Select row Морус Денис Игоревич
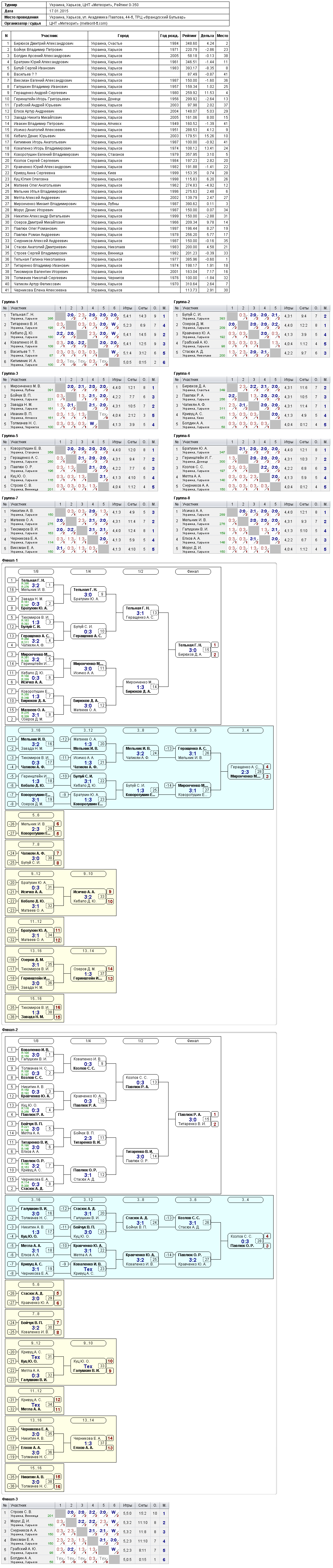The image size is (333, 1568). click(116, 210)
